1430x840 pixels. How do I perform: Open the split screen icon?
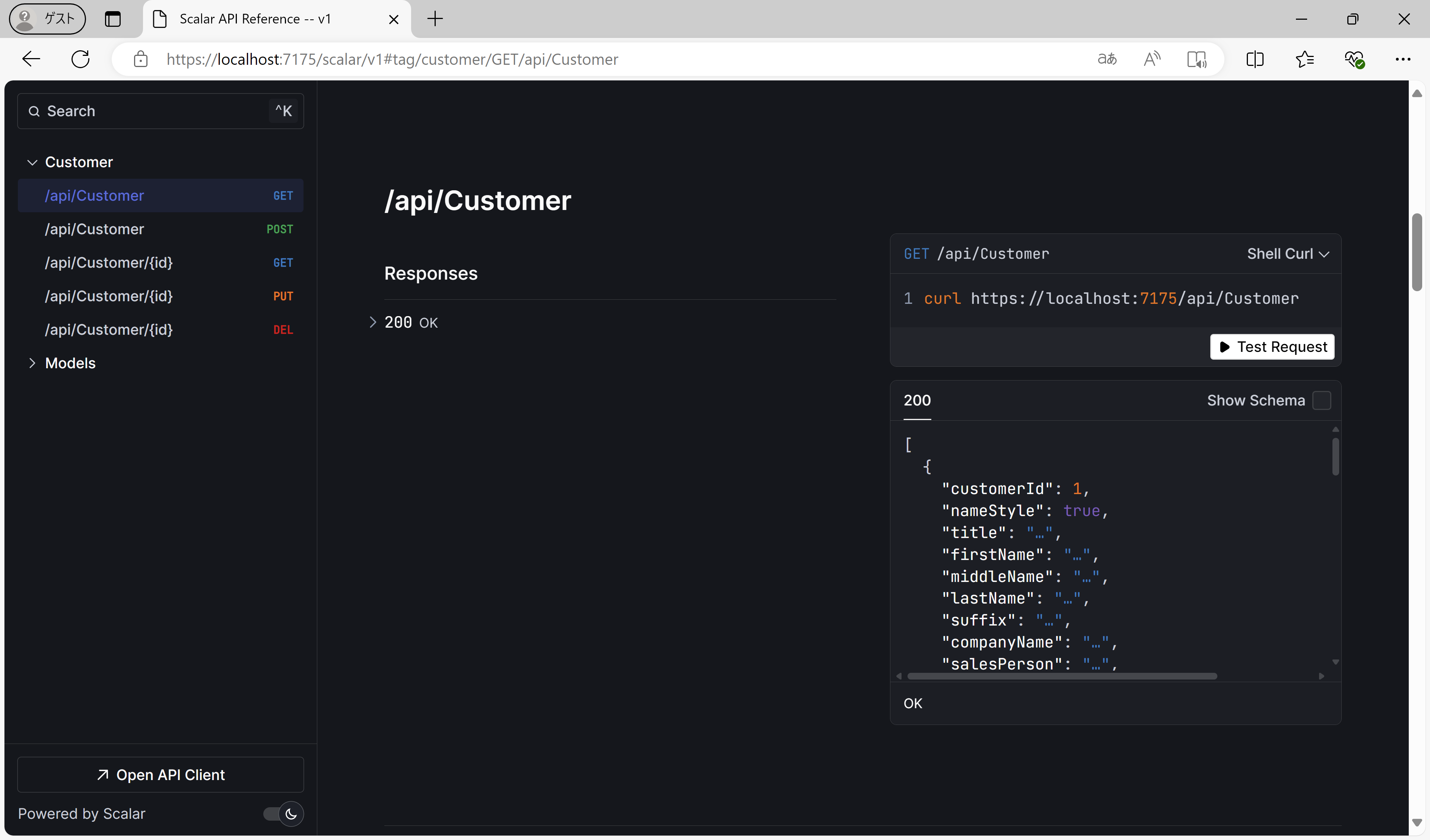[1255, 59]
